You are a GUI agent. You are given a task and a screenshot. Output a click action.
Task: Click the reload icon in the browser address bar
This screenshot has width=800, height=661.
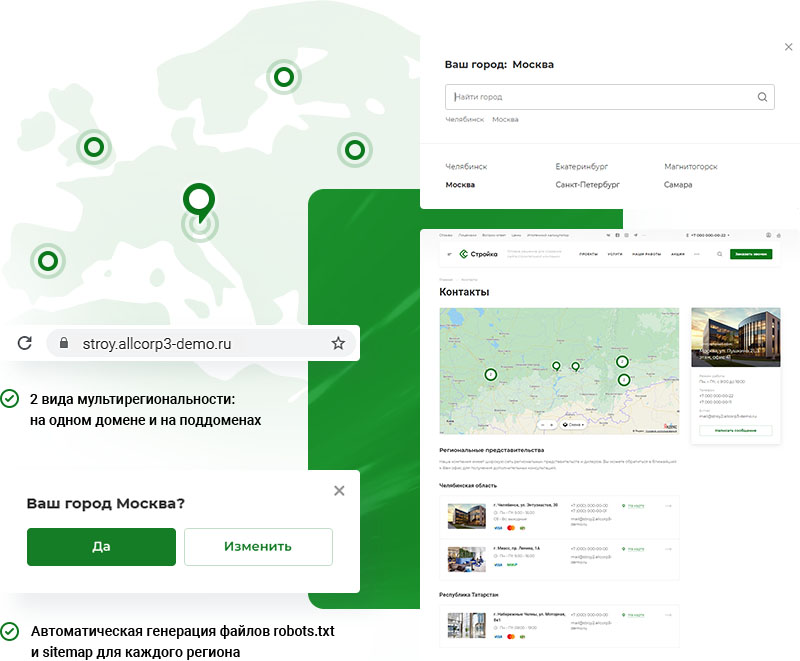(x=24, y=343)
